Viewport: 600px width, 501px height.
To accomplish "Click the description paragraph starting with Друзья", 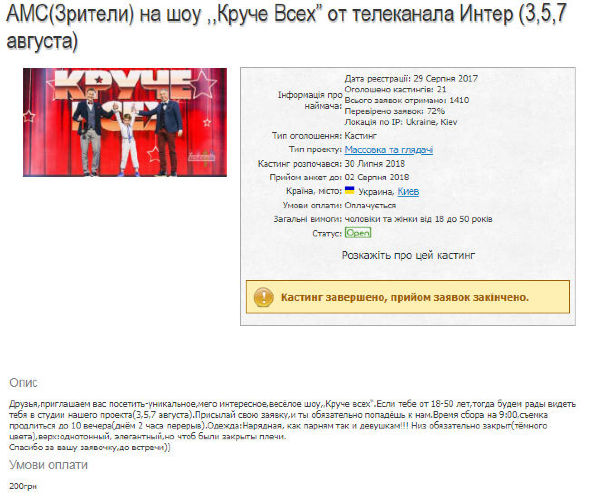I will [x=292, y=425].
